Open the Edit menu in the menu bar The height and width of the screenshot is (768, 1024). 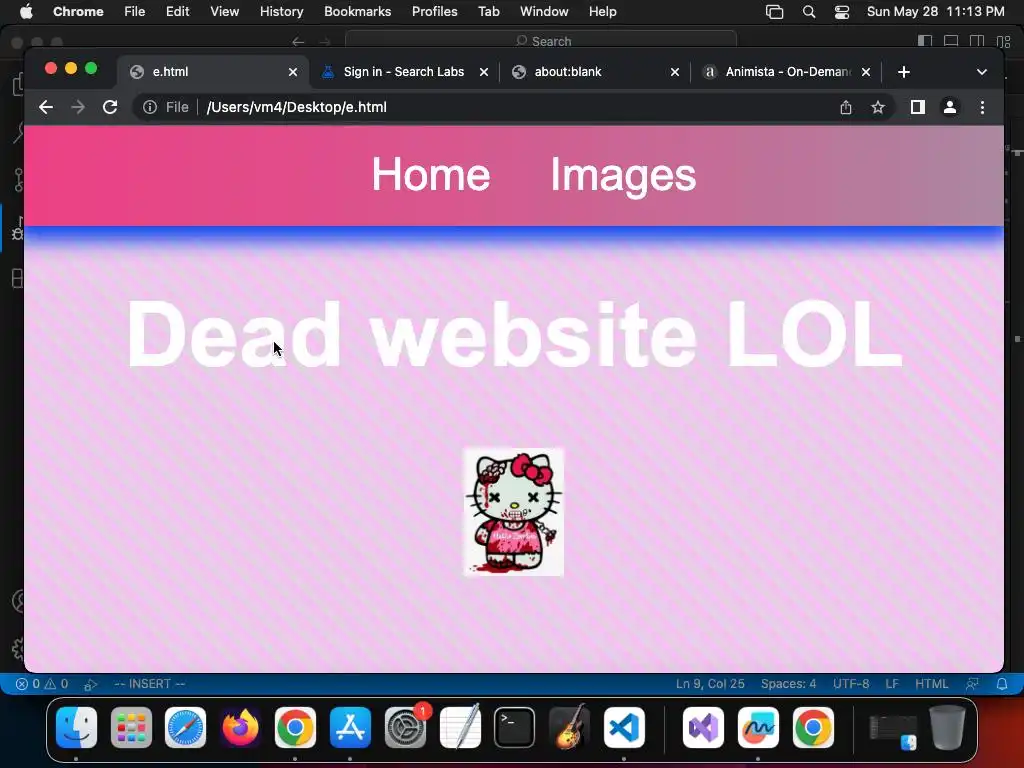pos(177,12)
